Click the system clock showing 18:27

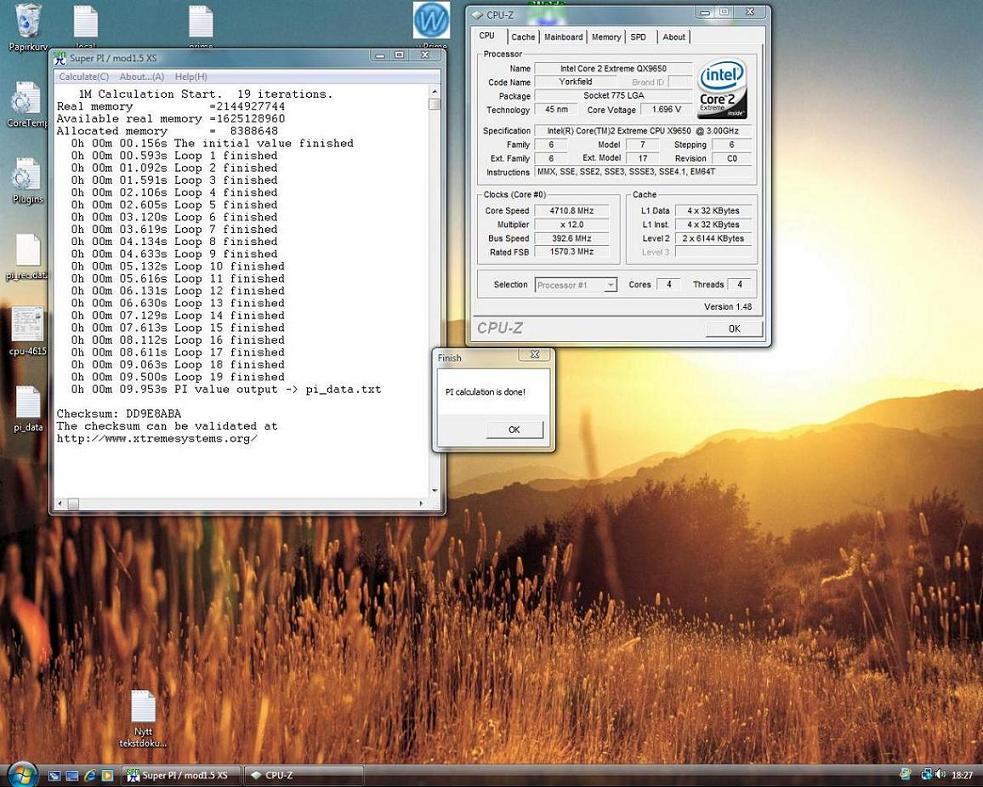tap(962, 776)
